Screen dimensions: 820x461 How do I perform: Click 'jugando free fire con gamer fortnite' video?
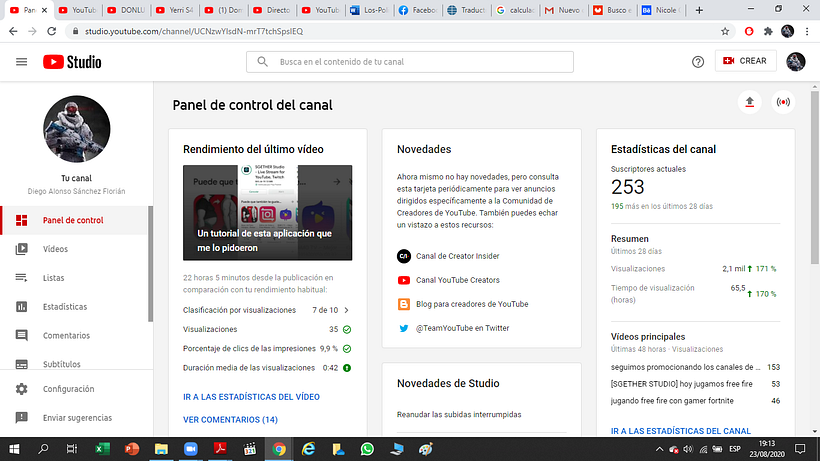672,401
